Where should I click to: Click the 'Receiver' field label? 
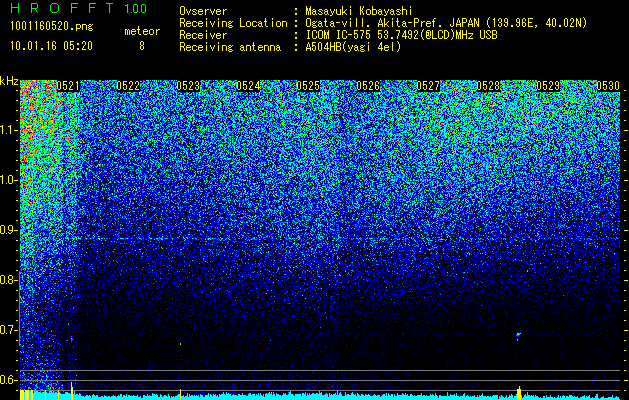coord(203,35)
